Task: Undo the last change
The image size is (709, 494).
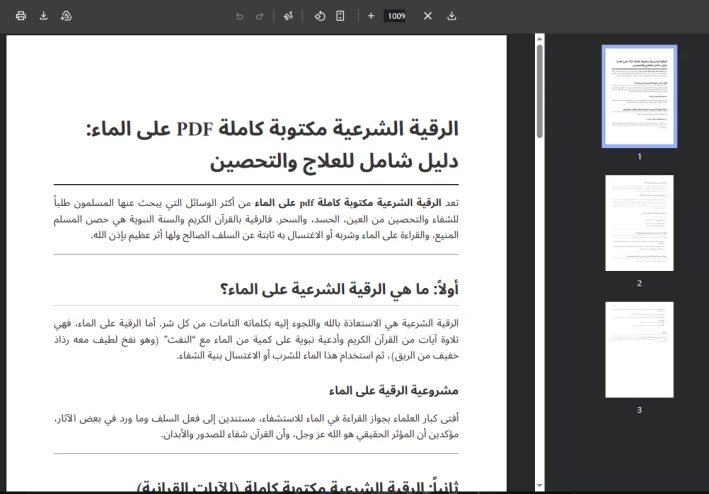Action: [x=240, y=16]
